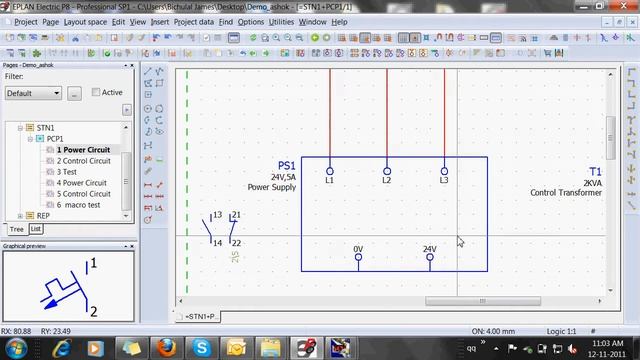Select the Circle drawing tool
640x360 pixels.
tap(148, 109)
